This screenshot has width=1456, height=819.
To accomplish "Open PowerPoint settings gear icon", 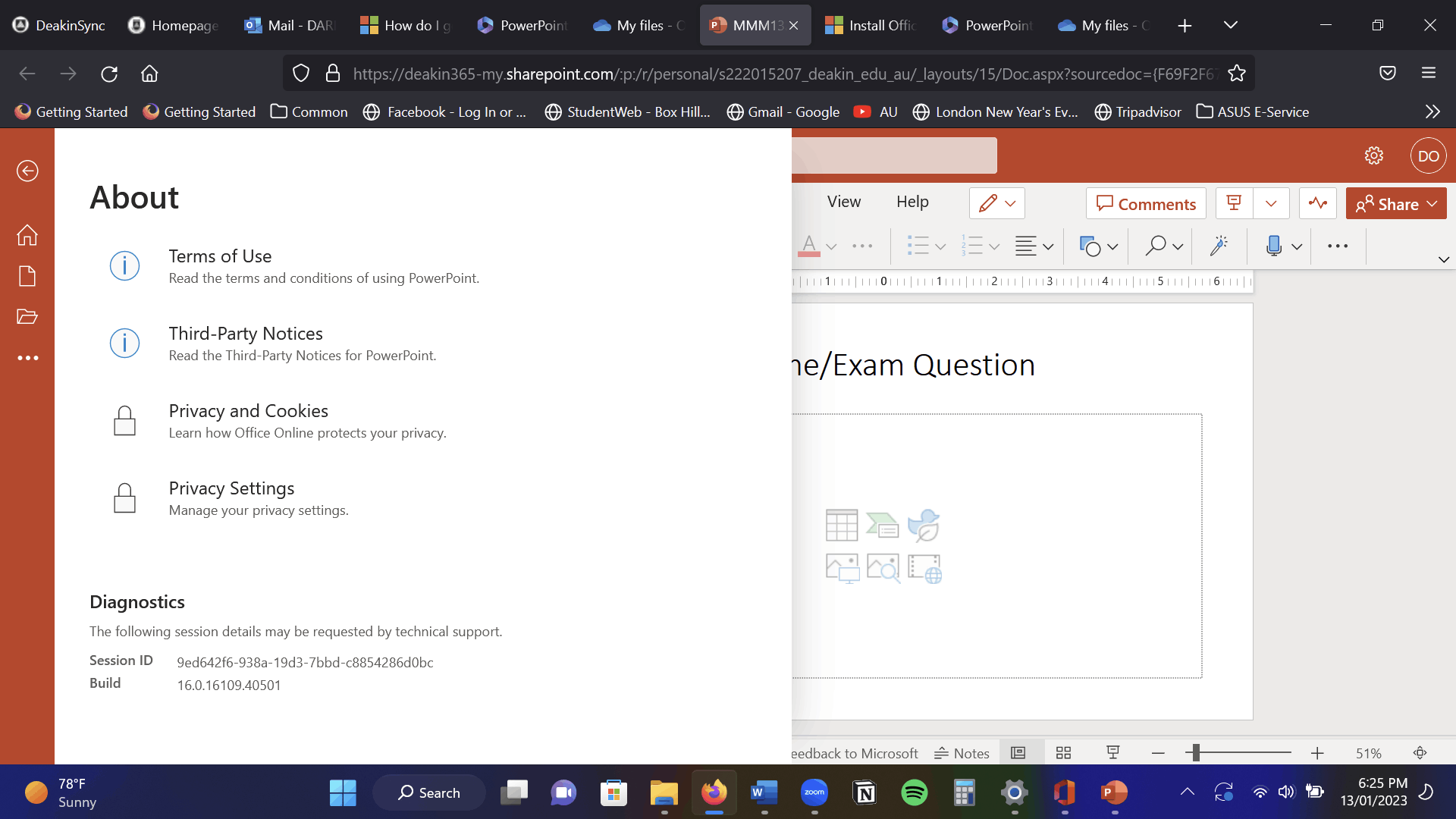I will (1374, 155).
